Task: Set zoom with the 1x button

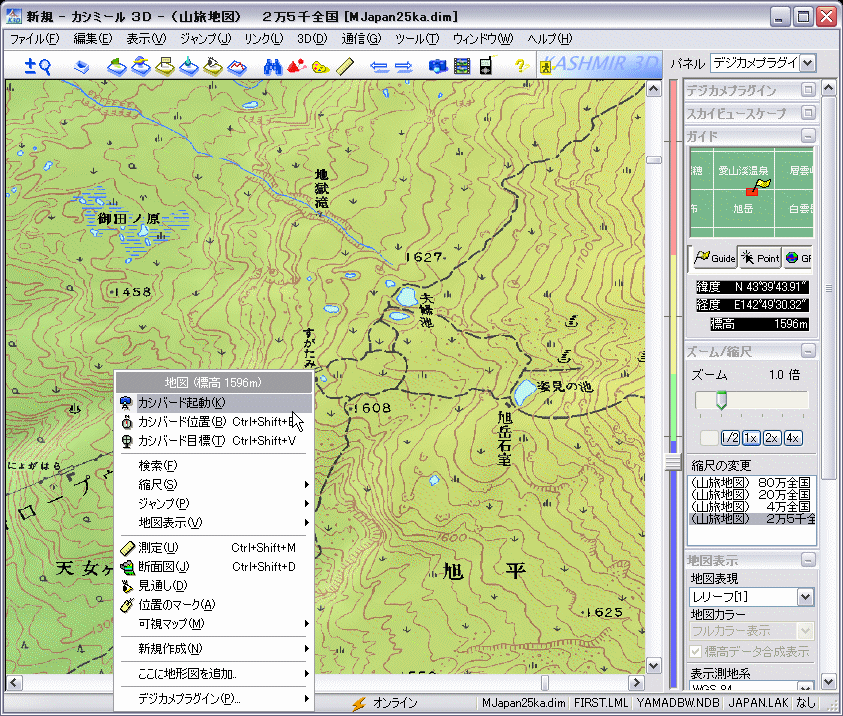Action: (x=751, y=438)
